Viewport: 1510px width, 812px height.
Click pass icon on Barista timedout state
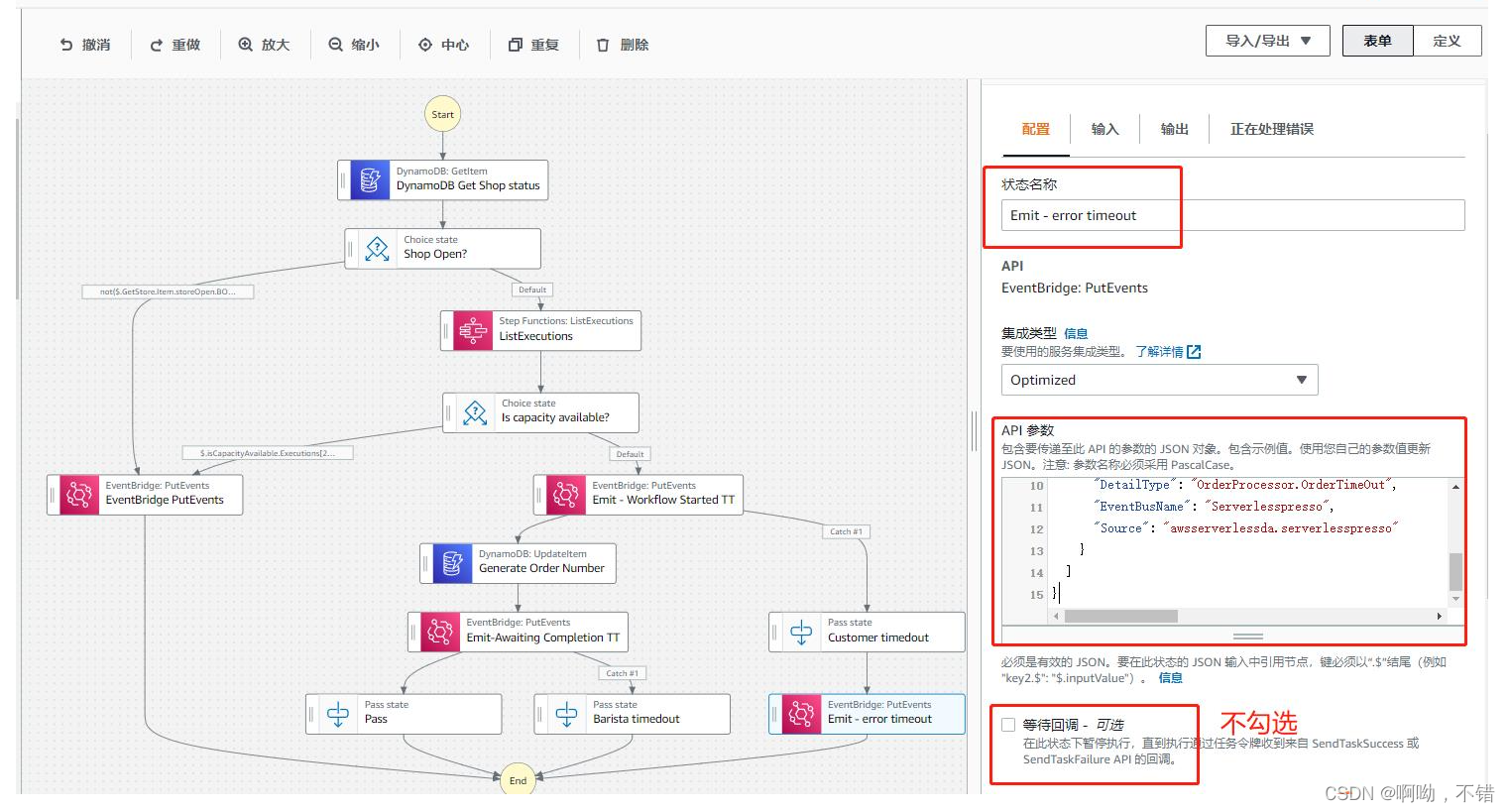coord(567,714)
